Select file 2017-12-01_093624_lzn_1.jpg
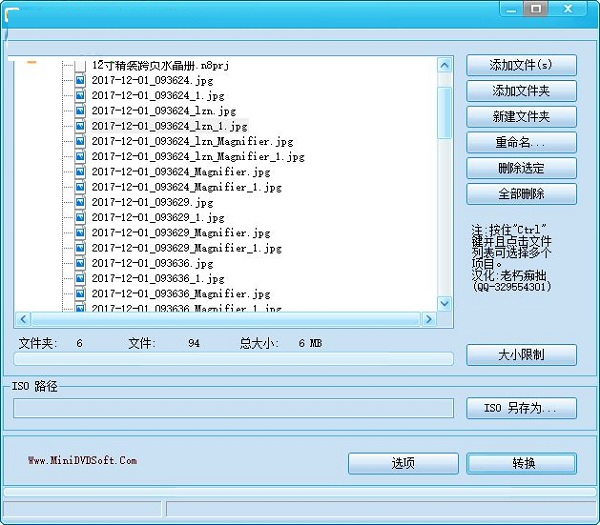Viewport: 600px width, 525px height. (x=169, y=126)
